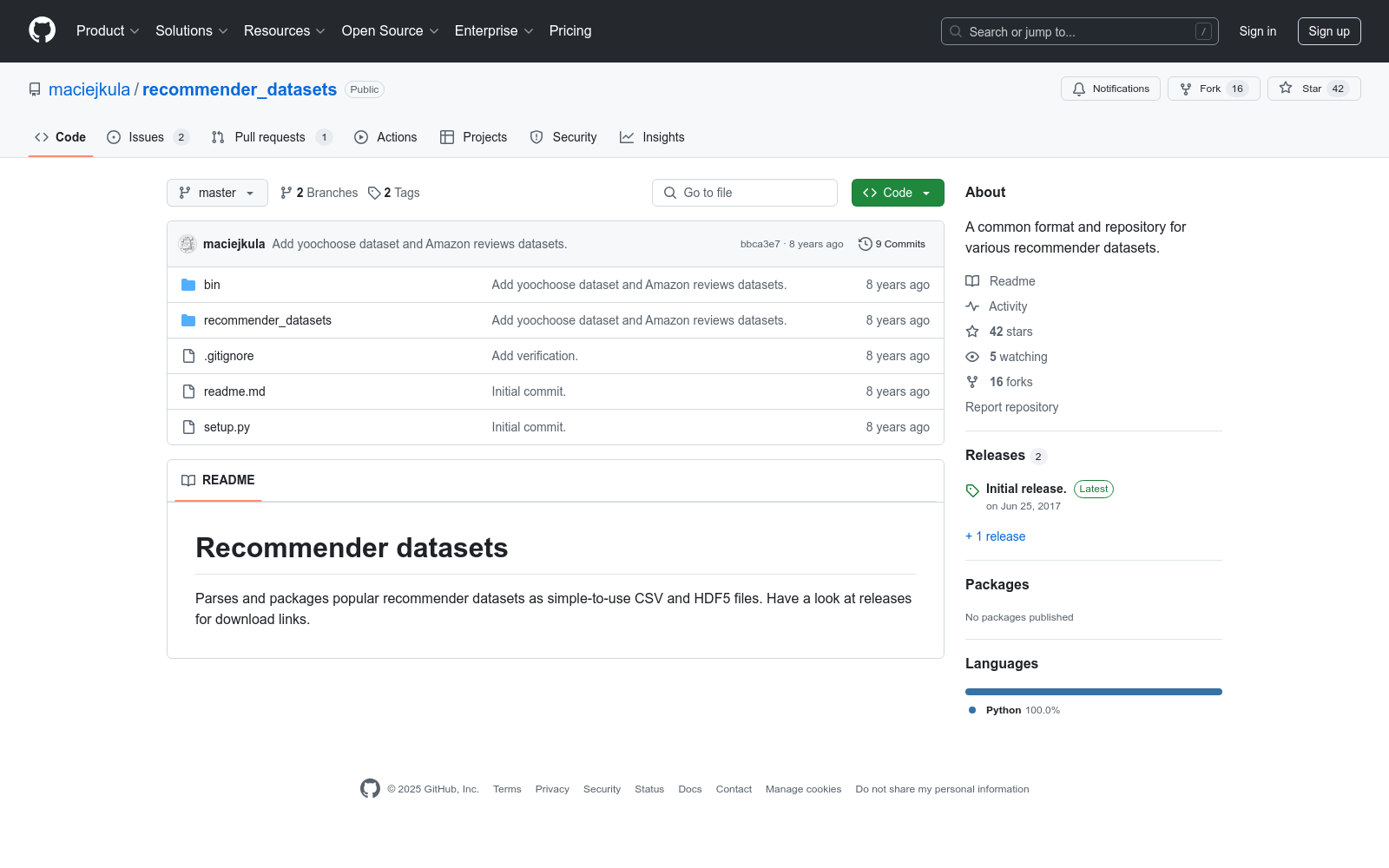Click the Python language bar

[x=1094, y=692]
